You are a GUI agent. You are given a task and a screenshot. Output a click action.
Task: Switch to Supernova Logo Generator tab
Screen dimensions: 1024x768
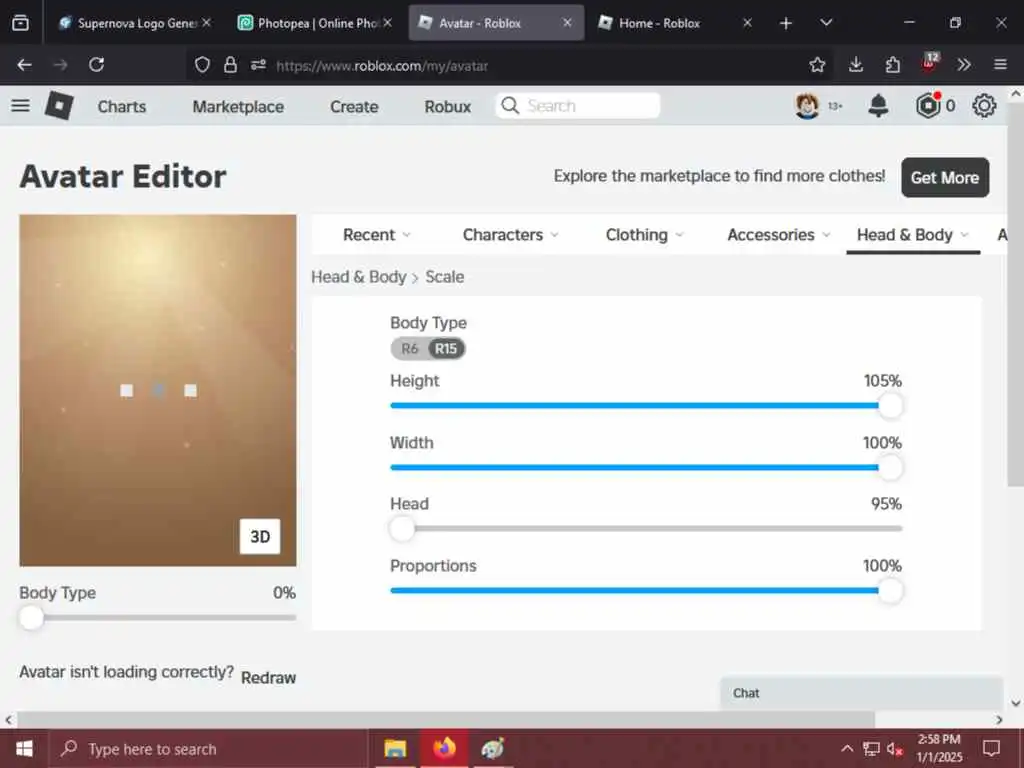pyautogui.click(x=136, y=24)
